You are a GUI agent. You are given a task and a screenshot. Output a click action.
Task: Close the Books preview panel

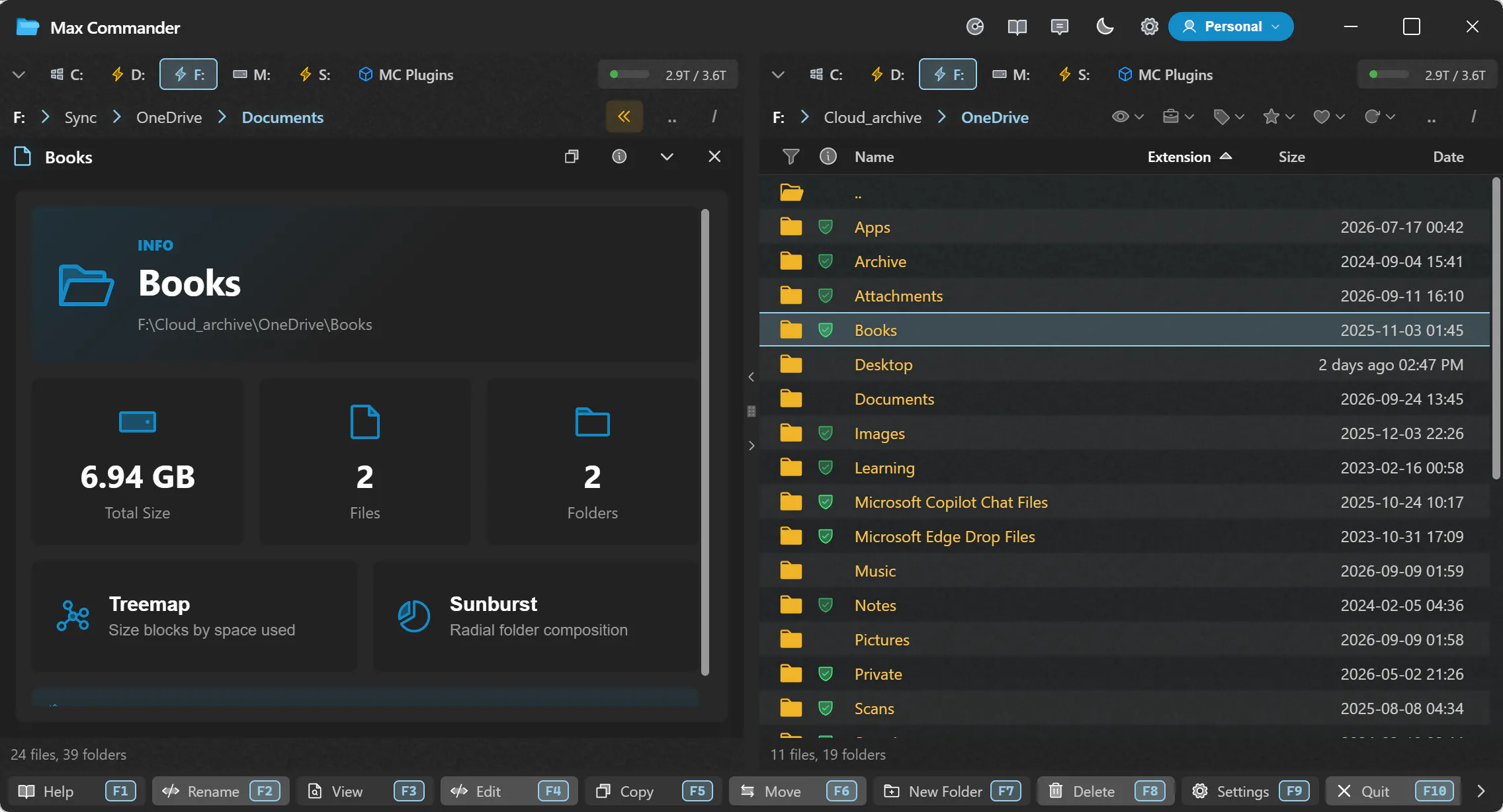(x=714, y=157)
